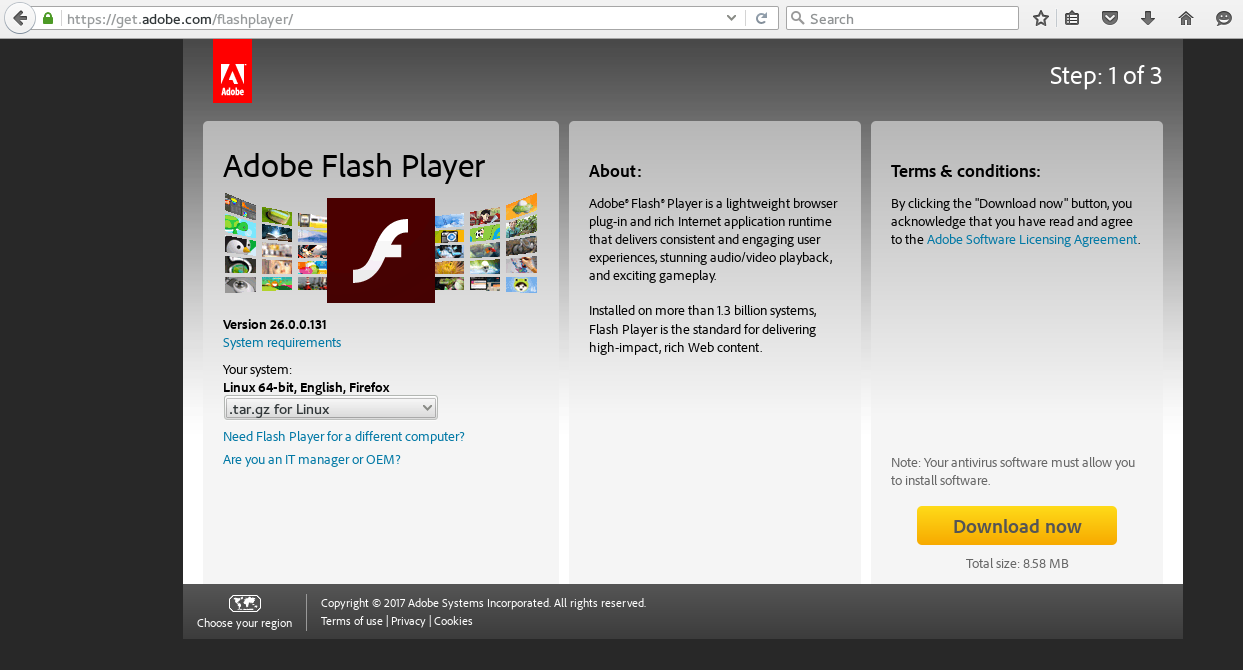The image size is (1243, 670).
Task: Open the Terms of use footer link
Action: tap(352, 621)
